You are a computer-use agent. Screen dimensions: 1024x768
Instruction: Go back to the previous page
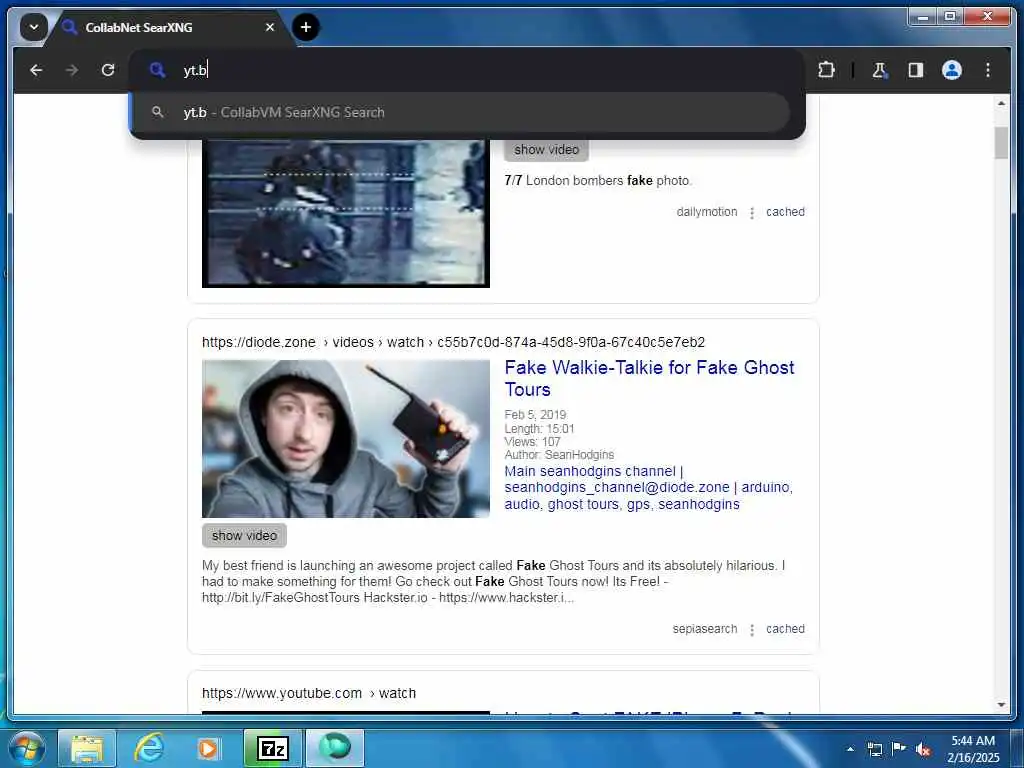click(36, 70)
